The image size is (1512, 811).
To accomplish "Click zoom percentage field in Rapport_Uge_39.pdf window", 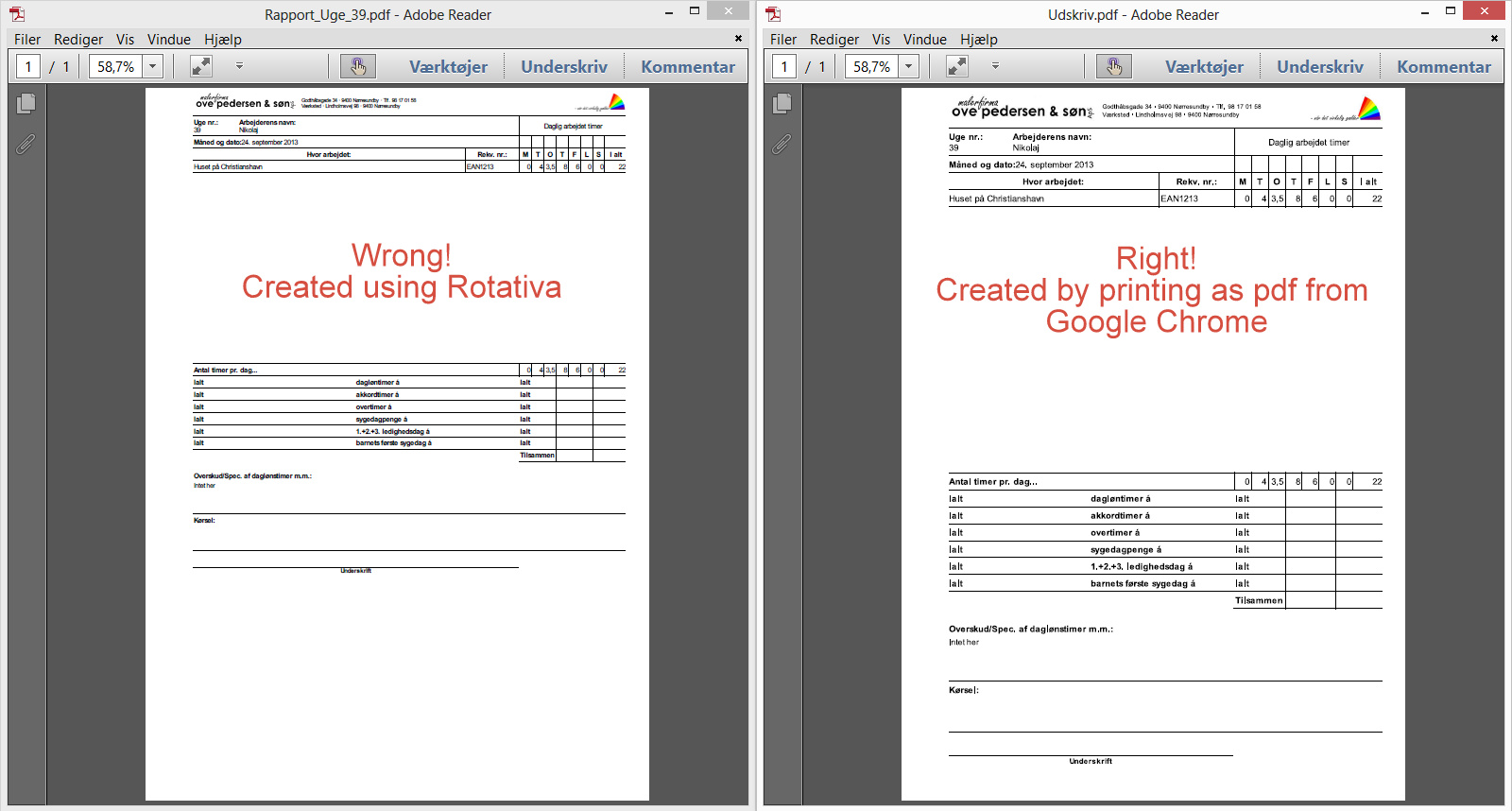I will point(115,66).
